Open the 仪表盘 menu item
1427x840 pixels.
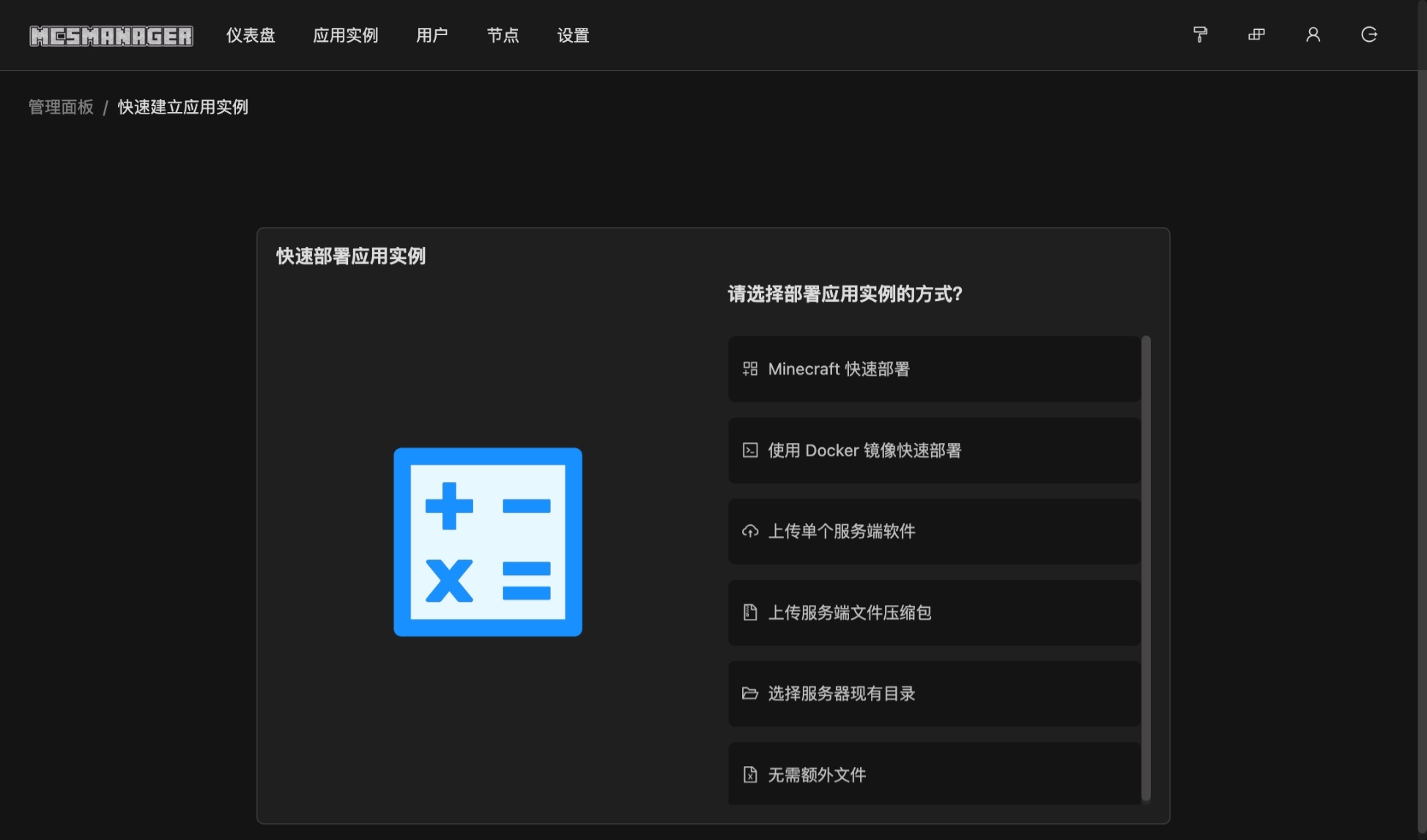(251, 35)
